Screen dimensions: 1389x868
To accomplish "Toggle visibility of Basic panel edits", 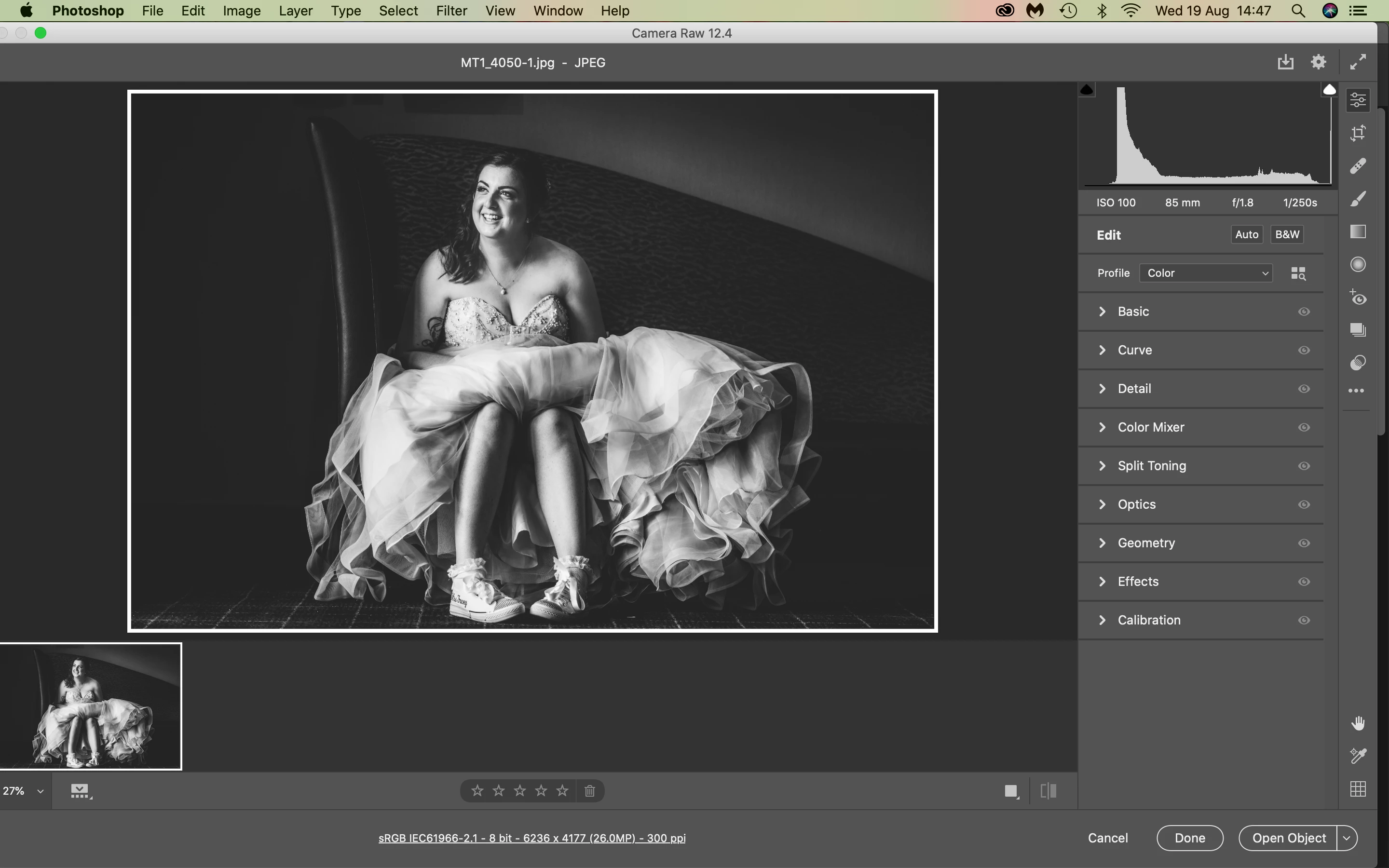I will [1304, 312].
